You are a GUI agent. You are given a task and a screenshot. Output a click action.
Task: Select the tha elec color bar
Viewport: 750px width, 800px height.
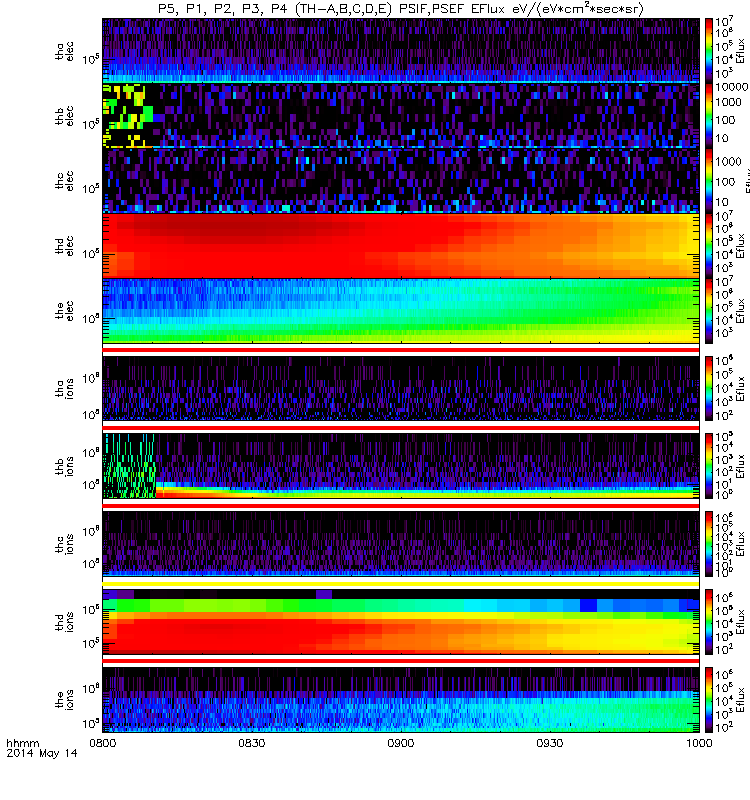tap(709, 49)
